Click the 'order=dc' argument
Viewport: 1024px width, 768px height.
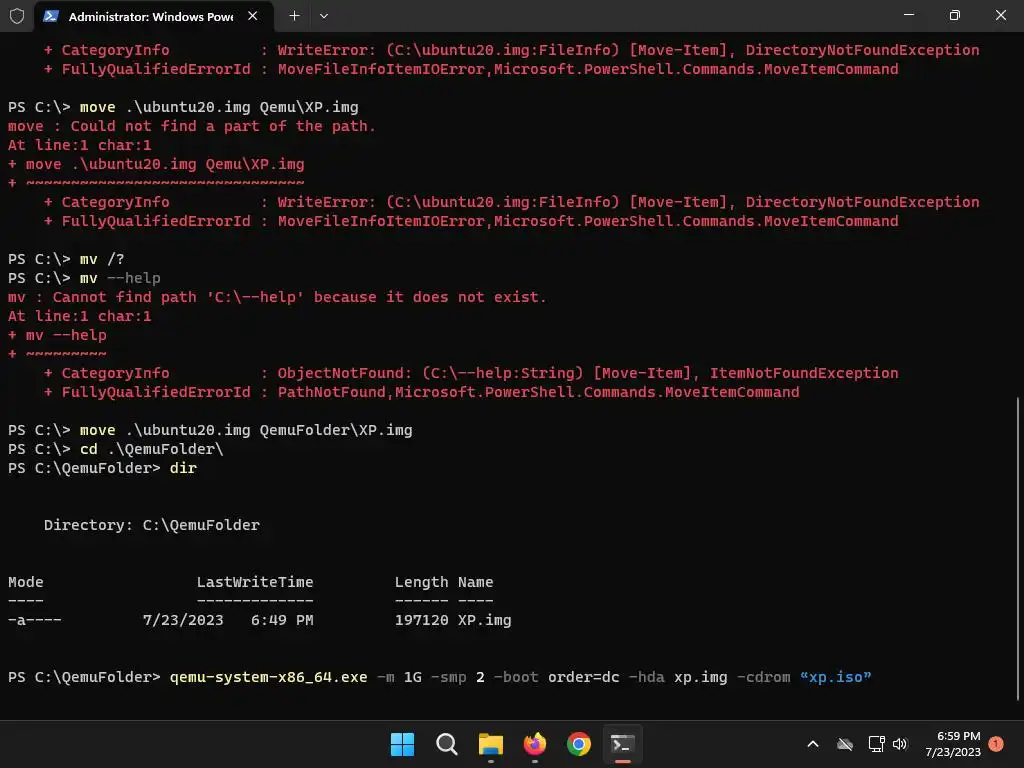[583, 677]
